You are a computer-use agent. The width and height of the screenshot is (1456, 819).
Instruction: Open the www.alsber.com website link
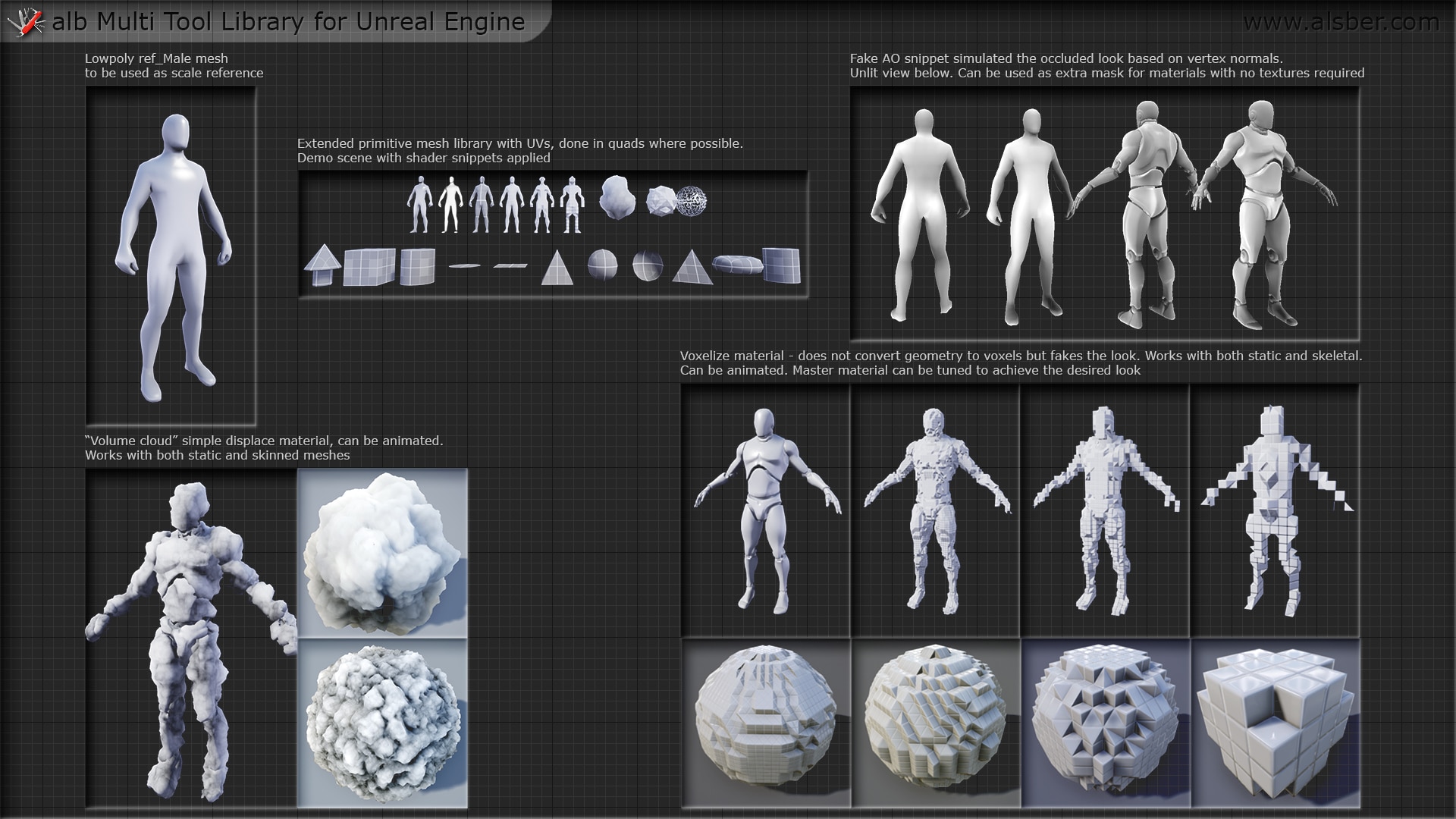(x=1341, y=23)
